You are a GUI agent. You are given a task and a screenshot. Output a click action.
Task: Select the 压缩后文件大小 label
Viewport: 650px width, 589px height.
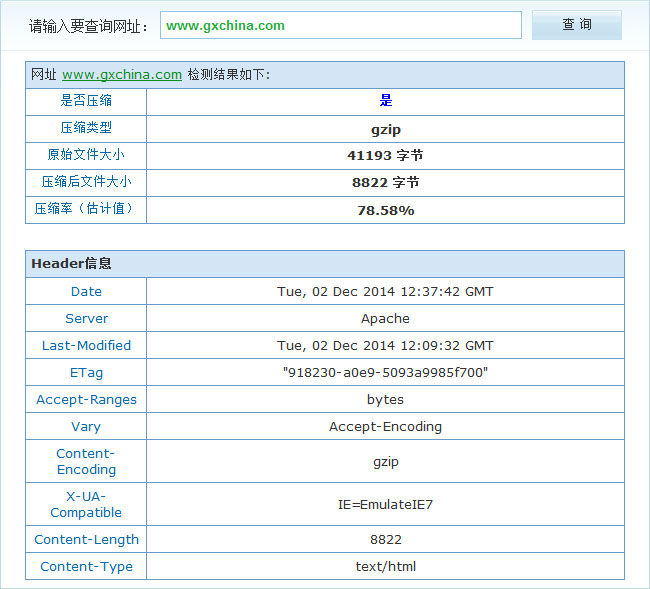click(x=86, y=182)
